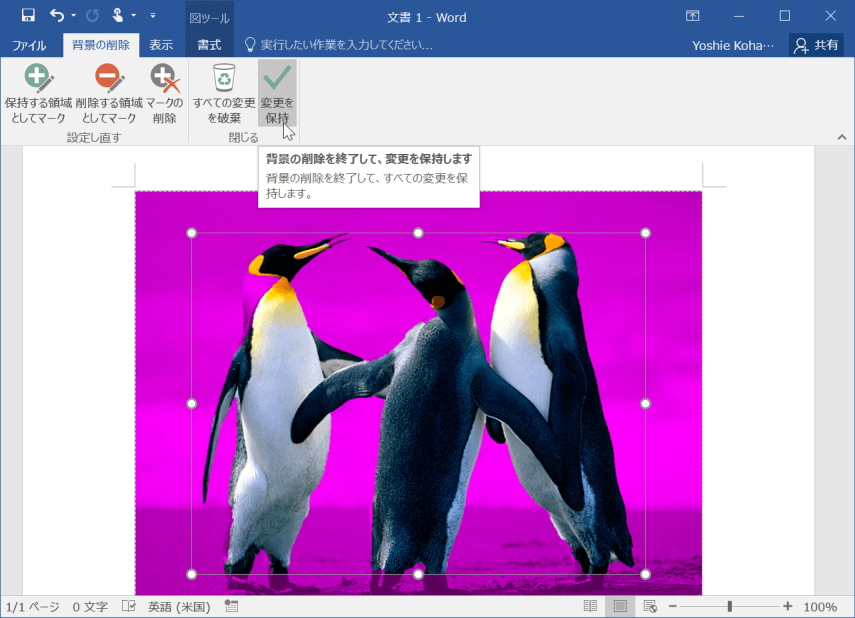This screenshot has width=855, height=618.
Task: Click 保持する領域としてマーク button
Action: pyautogui.click(x=38, y=94)
